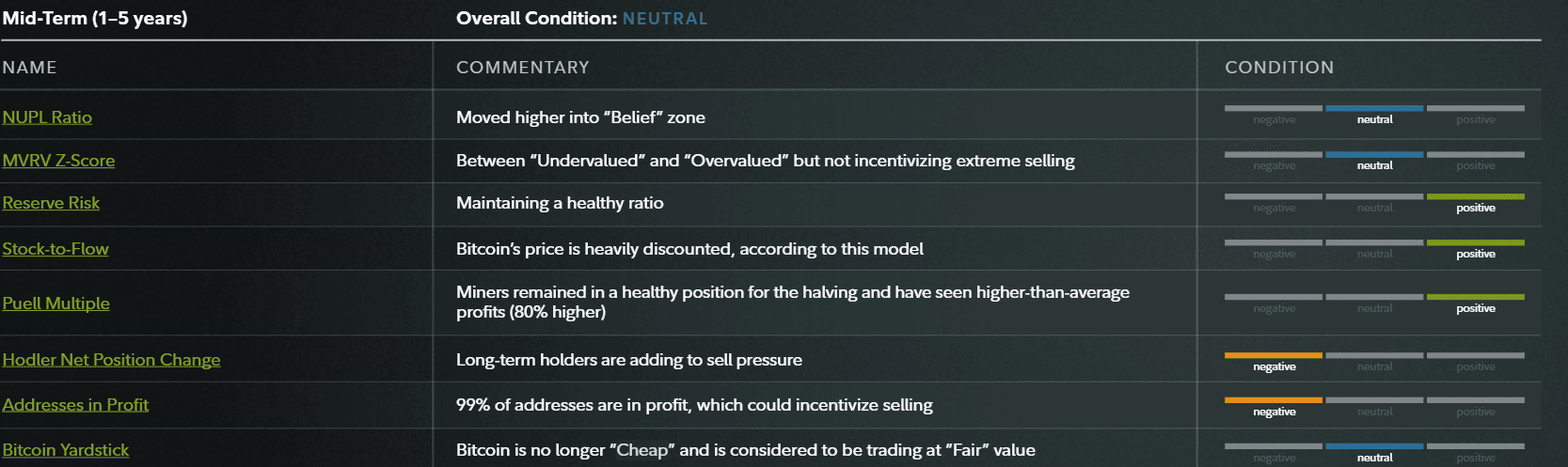Click NUPL Ratio blue neutral indicator bar
The image size is (1568, 467).
click(x=1374, y=109)
